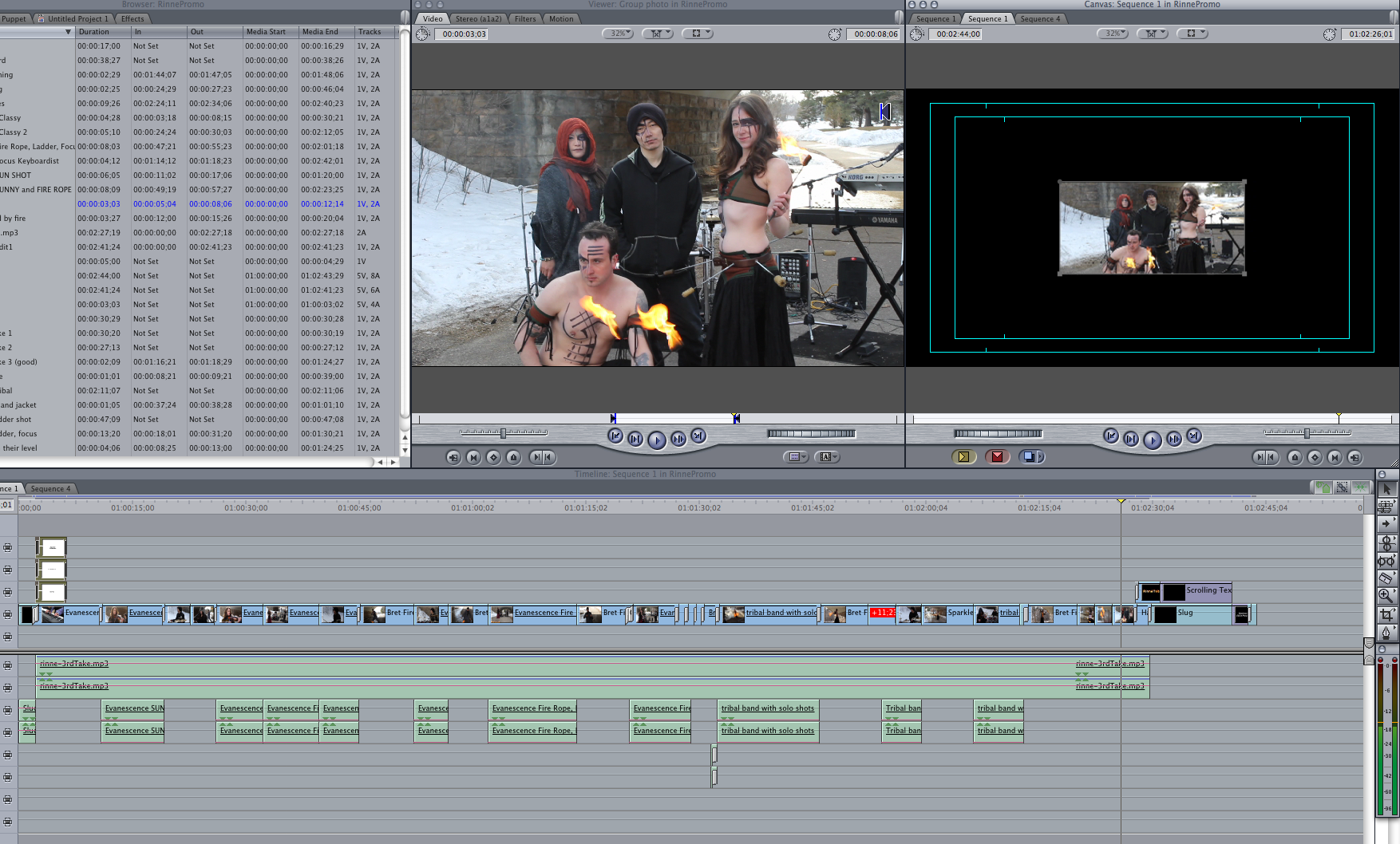Toggle visibility of the top video track
1400x844 pixels.
click(8, 547)
